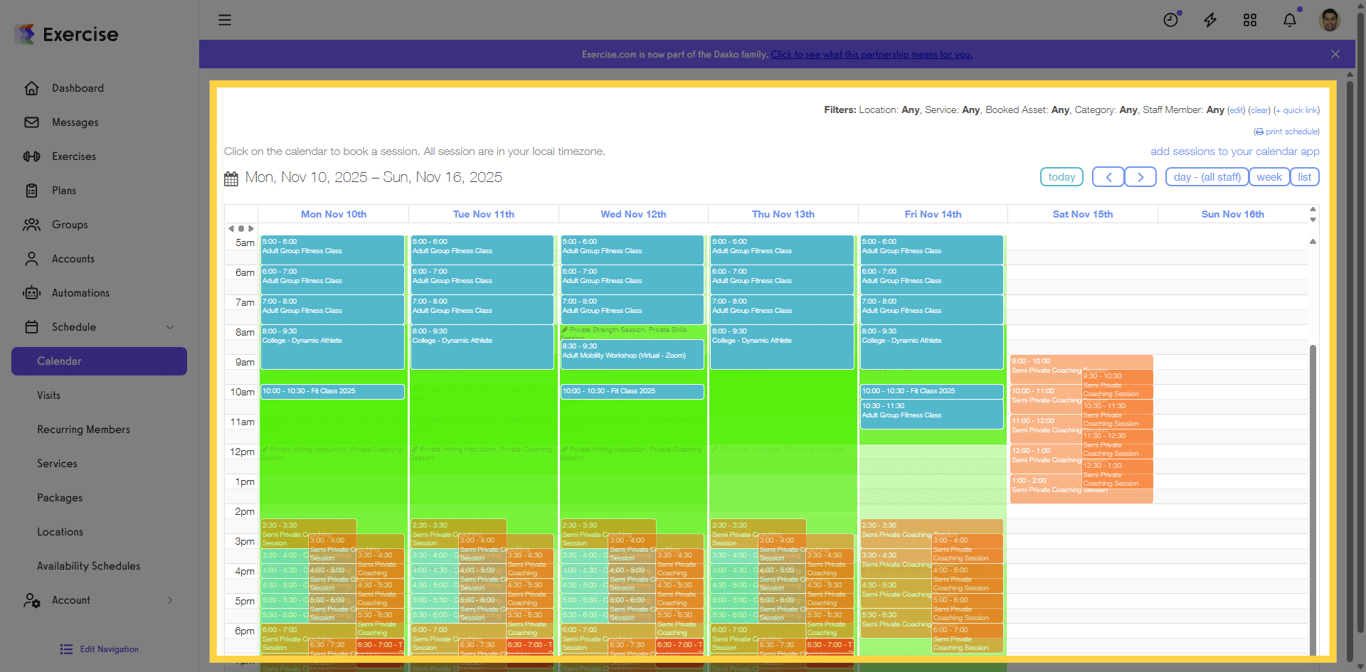
Task: Open the Fit Class 2025 session on Monday
Action: [x=332, y=391]
